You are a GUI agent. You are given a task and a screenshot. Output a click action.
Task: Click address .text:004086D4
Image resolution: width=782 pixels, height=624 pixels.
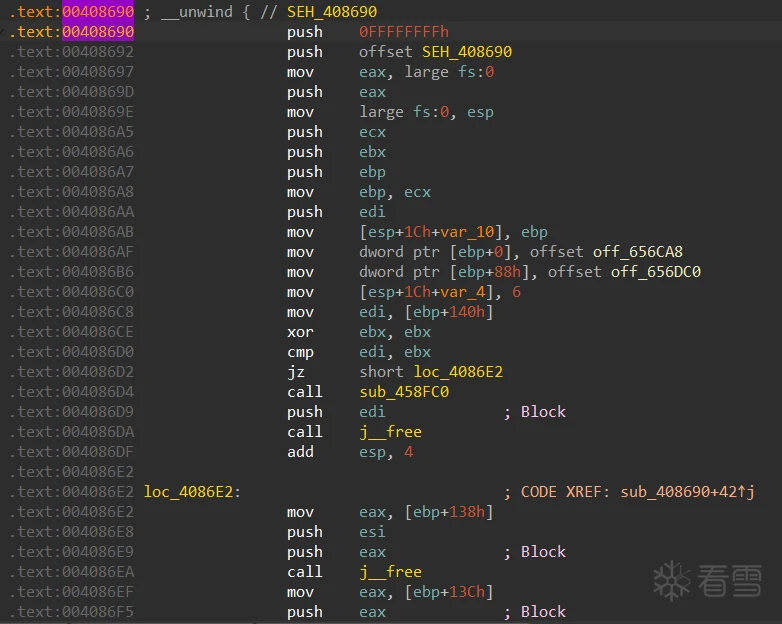pos(72,392)
